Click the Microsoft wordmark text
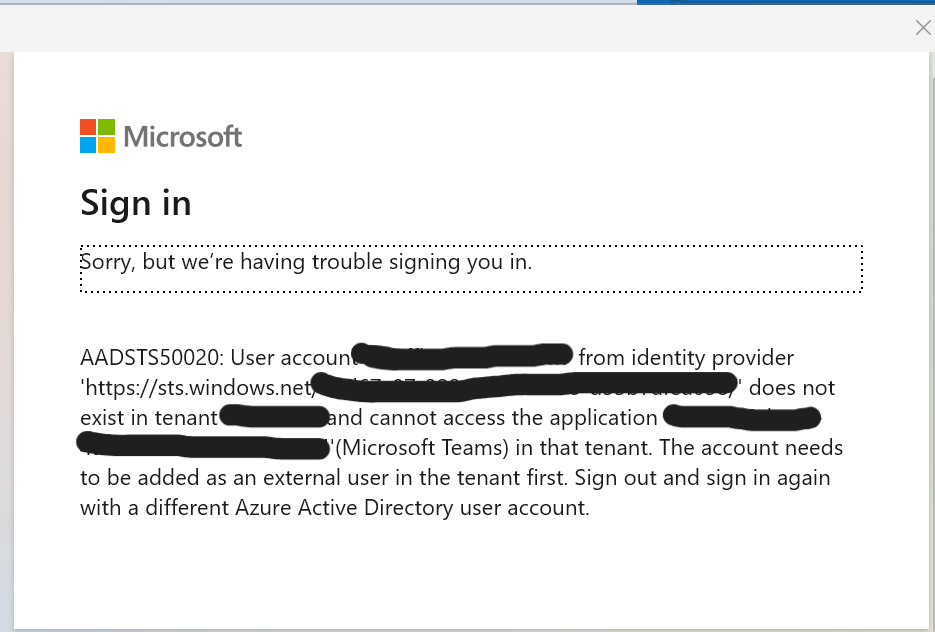This screenshot has width=935, height=632. [x=183, y=136]
